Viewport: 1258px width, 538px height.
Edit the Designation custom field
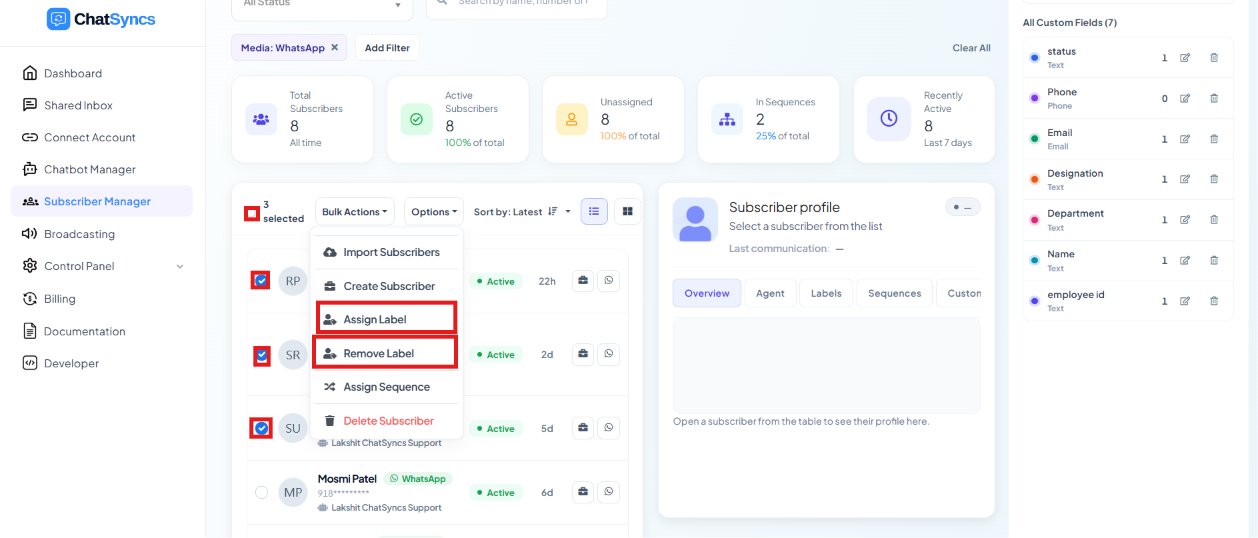[x=1185, y=179]
